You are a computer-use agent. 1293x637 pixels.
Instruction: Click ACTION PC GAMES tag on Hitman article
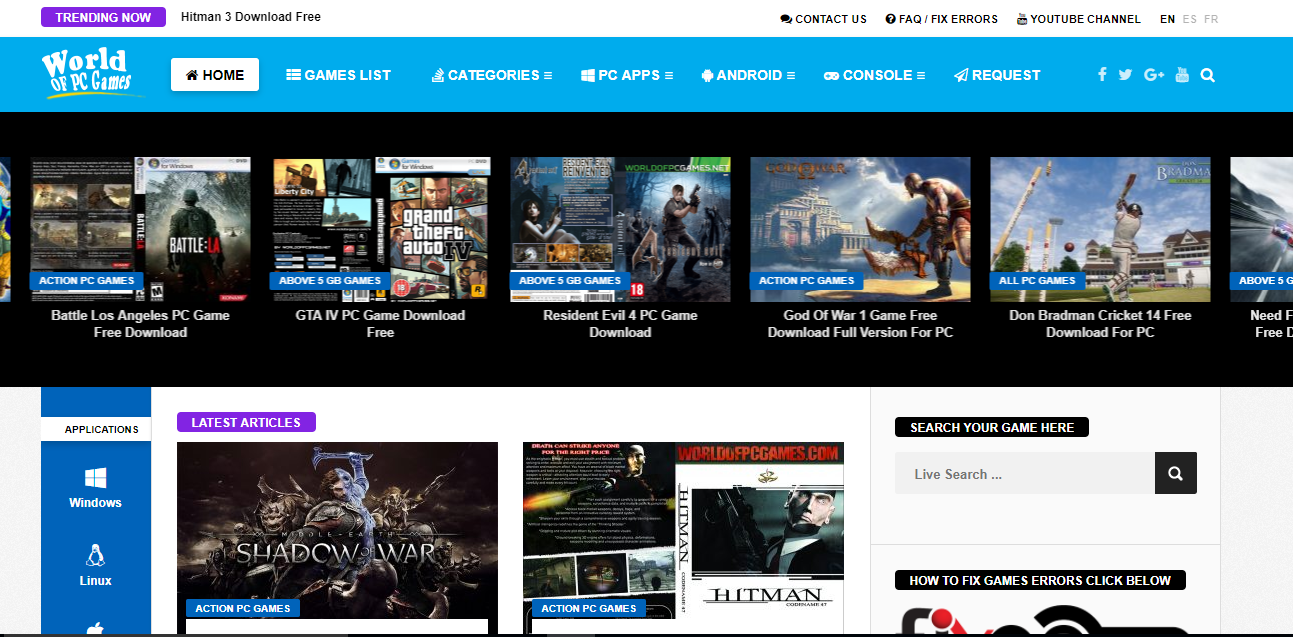(x=589, y=608)
